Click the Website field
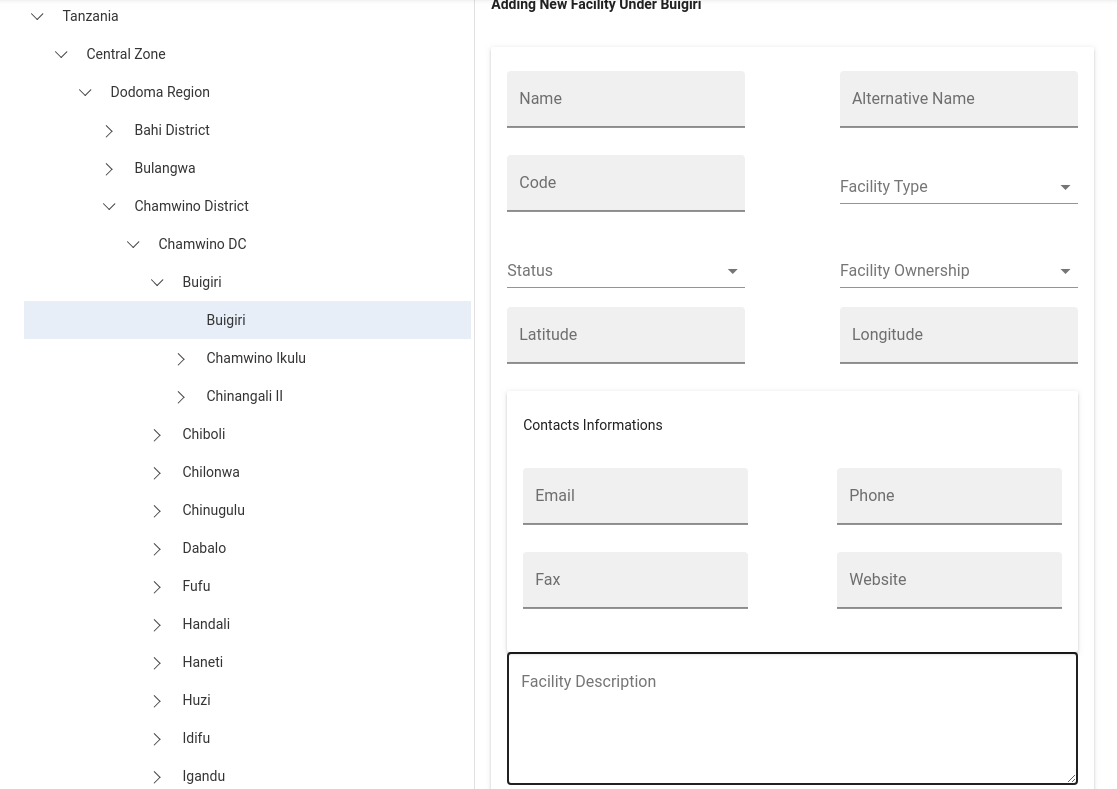1117x789 pixels. click(950, 580)
